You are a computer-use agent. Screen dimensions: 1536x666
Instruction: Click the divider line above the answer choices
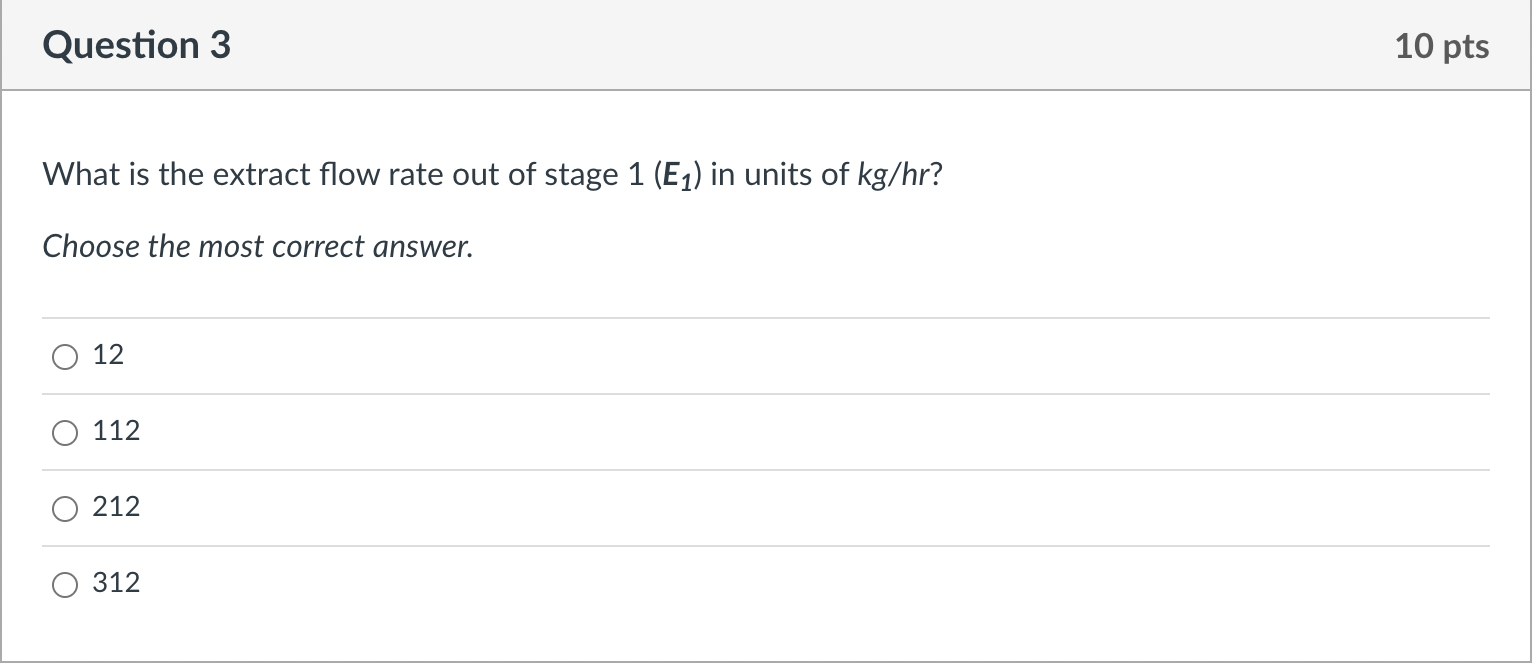click(x=768, y=317)
